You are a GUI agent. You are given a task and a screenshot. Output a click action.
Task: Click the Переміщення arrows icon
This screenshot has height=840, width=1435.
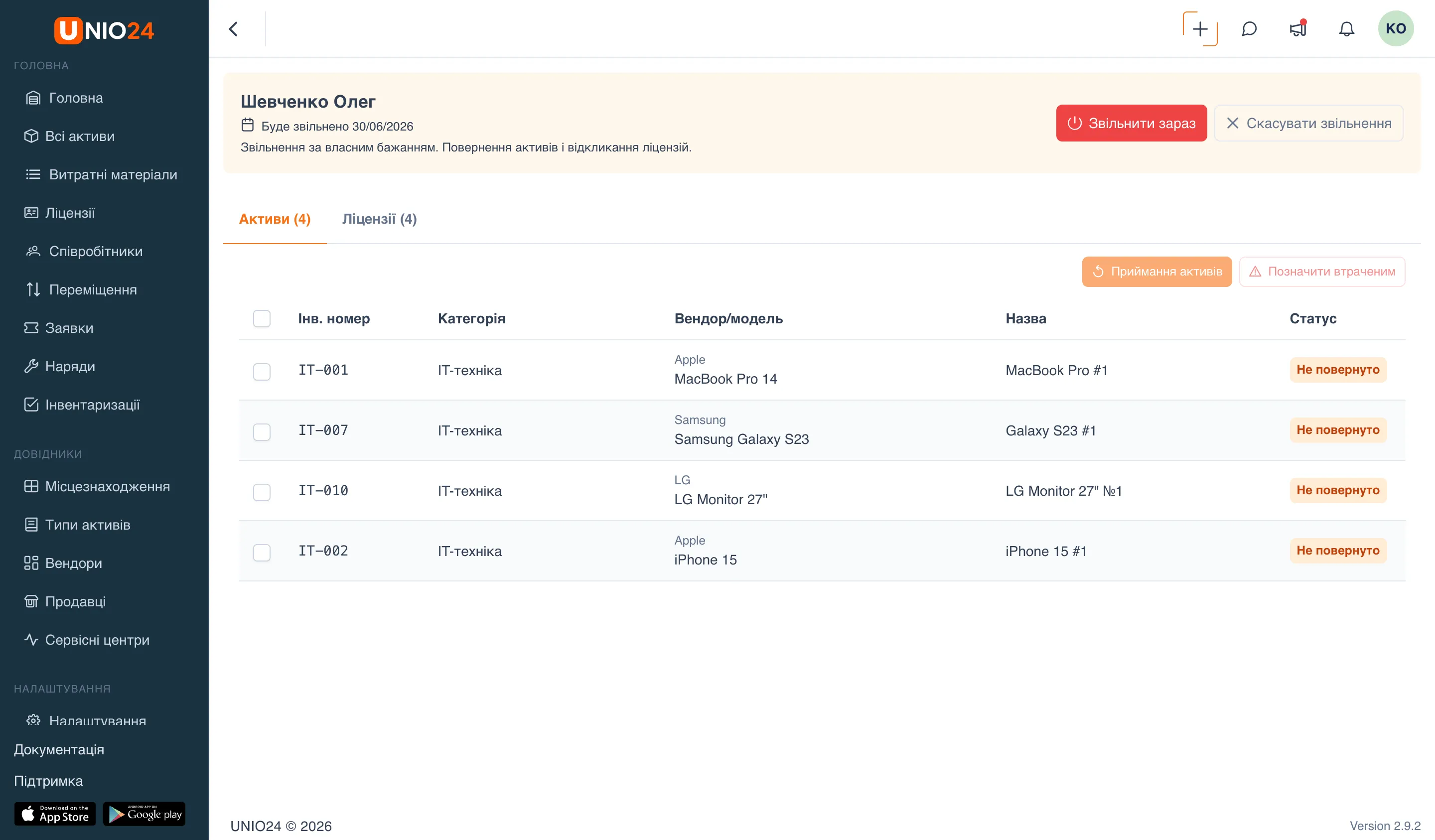(33, 289)
